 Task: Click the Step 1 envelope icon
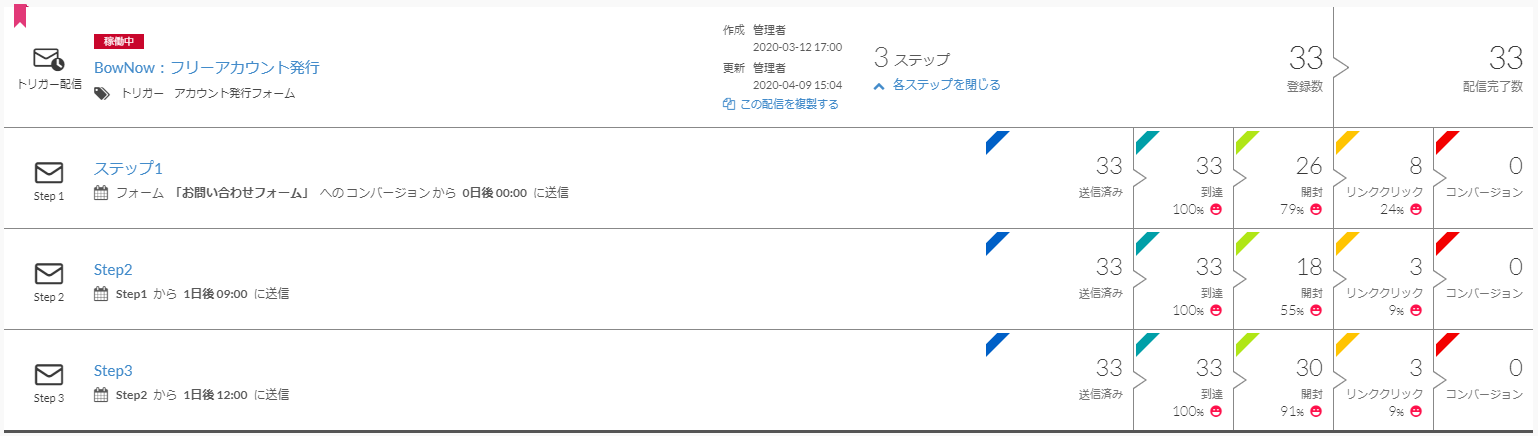point(49,172)
